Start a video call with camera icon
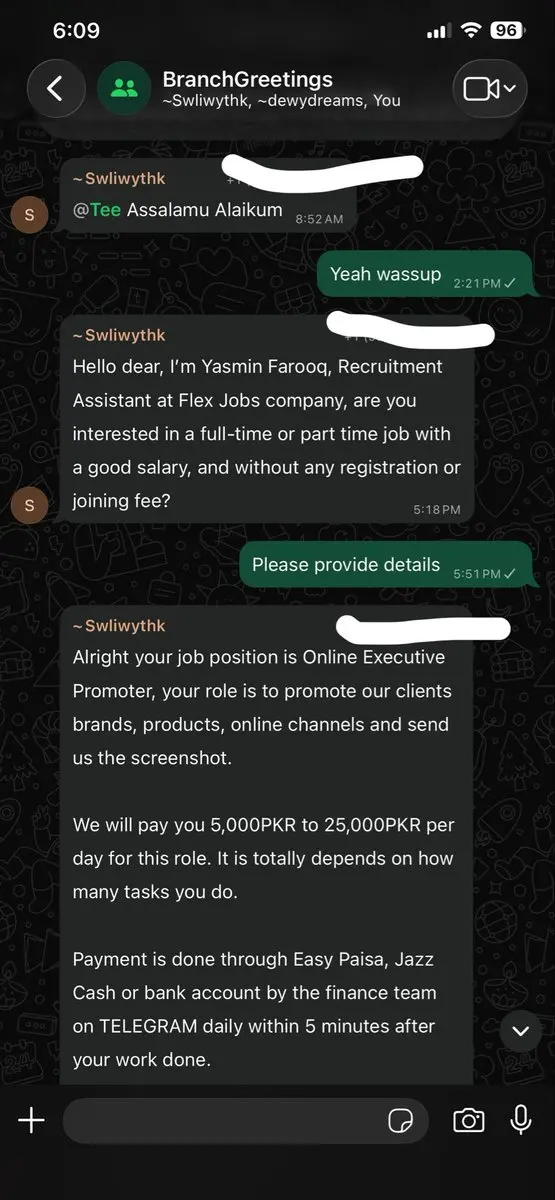Viewport: 555px width, 1200px height. pyautogui.click(x=481, y=89)
